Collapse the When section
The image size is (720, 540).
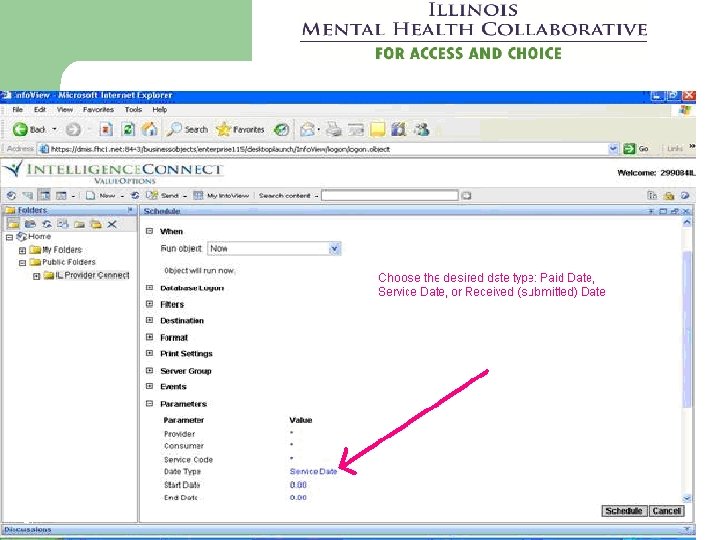149,231
